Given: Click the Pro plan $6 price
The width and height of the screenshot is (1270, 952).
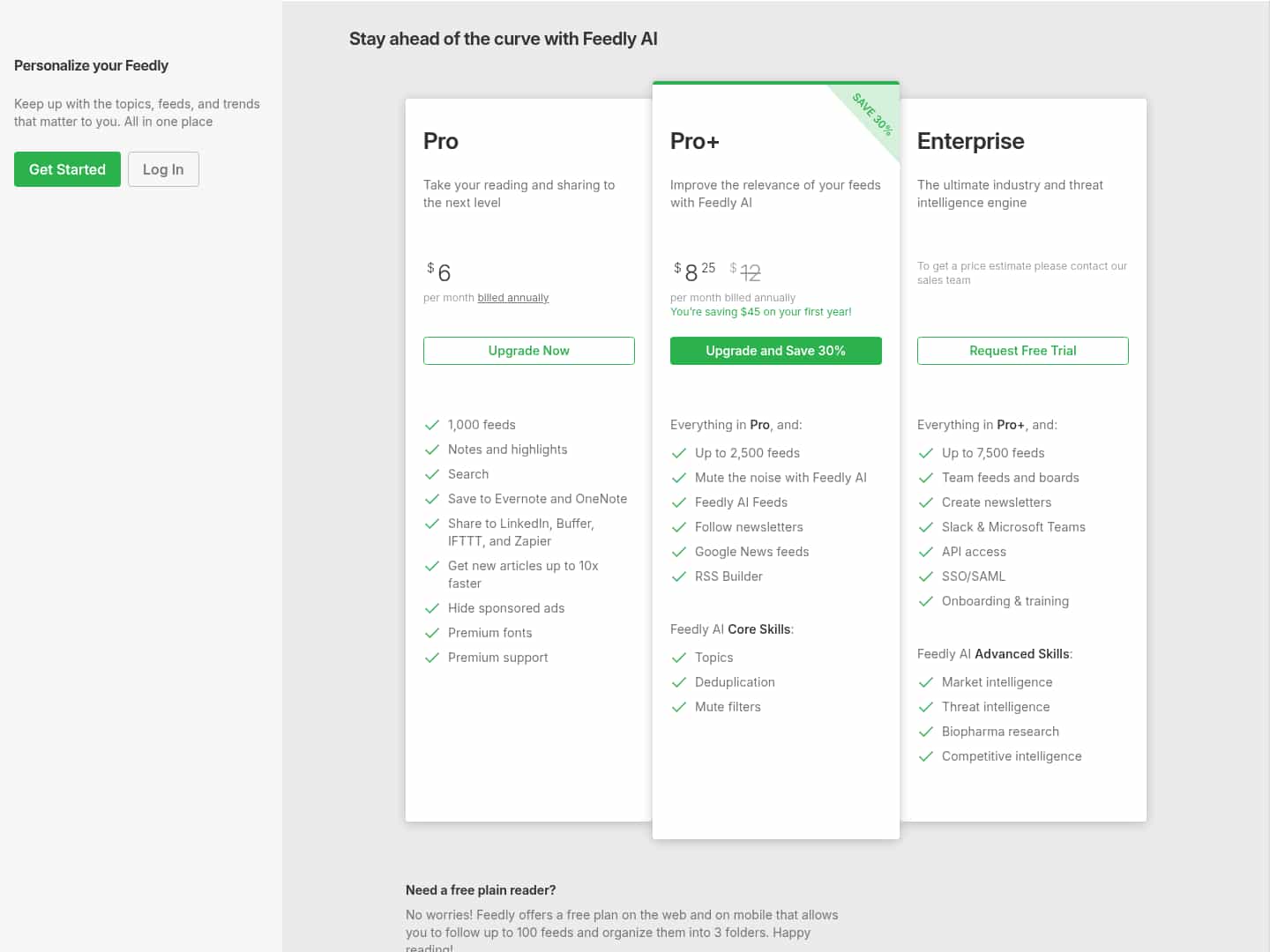Looking at the screenshot, I should point(439,271).
